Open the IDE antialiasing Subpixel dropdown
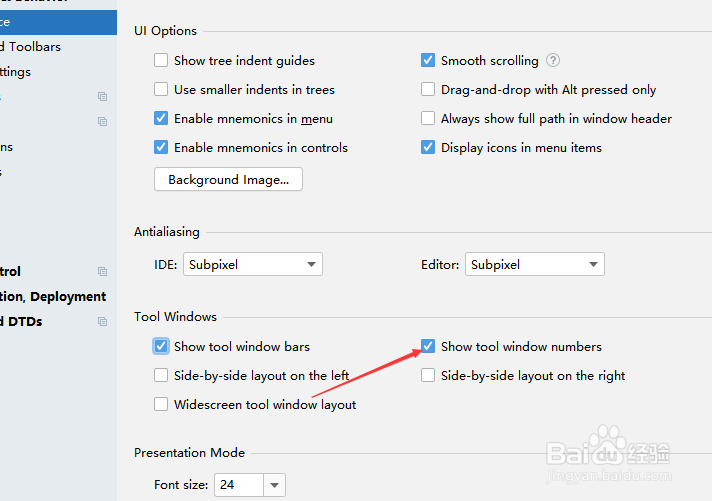Image resolution: width=712 pixels, height=501 pixels. (252, 264)
